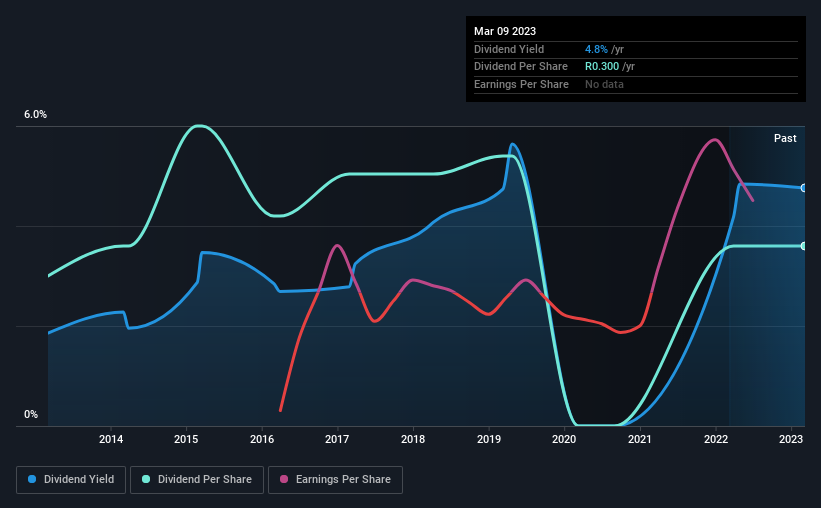Toggle the Dividend Yield legend button
The height and width of the screenshot is (508, 821).
tap(71, 480)
